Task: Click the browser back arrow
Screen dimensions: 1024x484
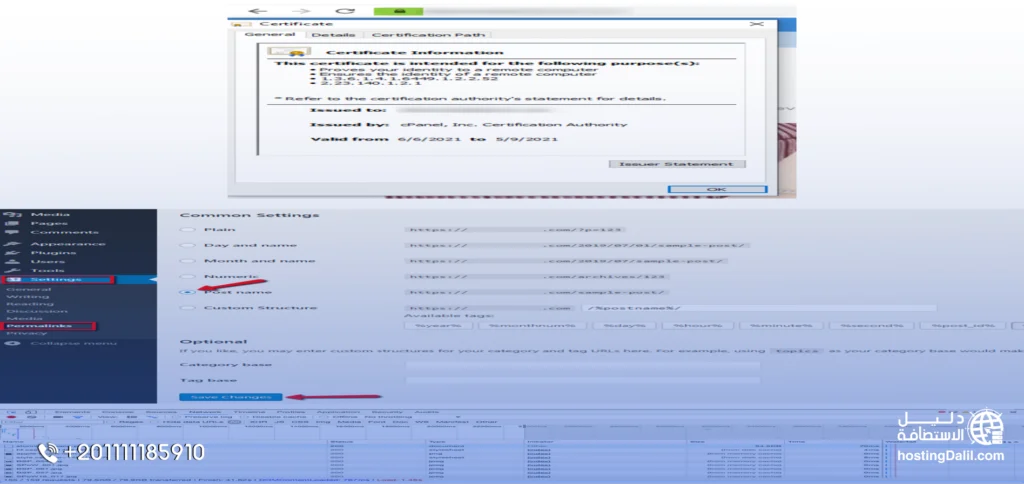Action: [258, 11]
